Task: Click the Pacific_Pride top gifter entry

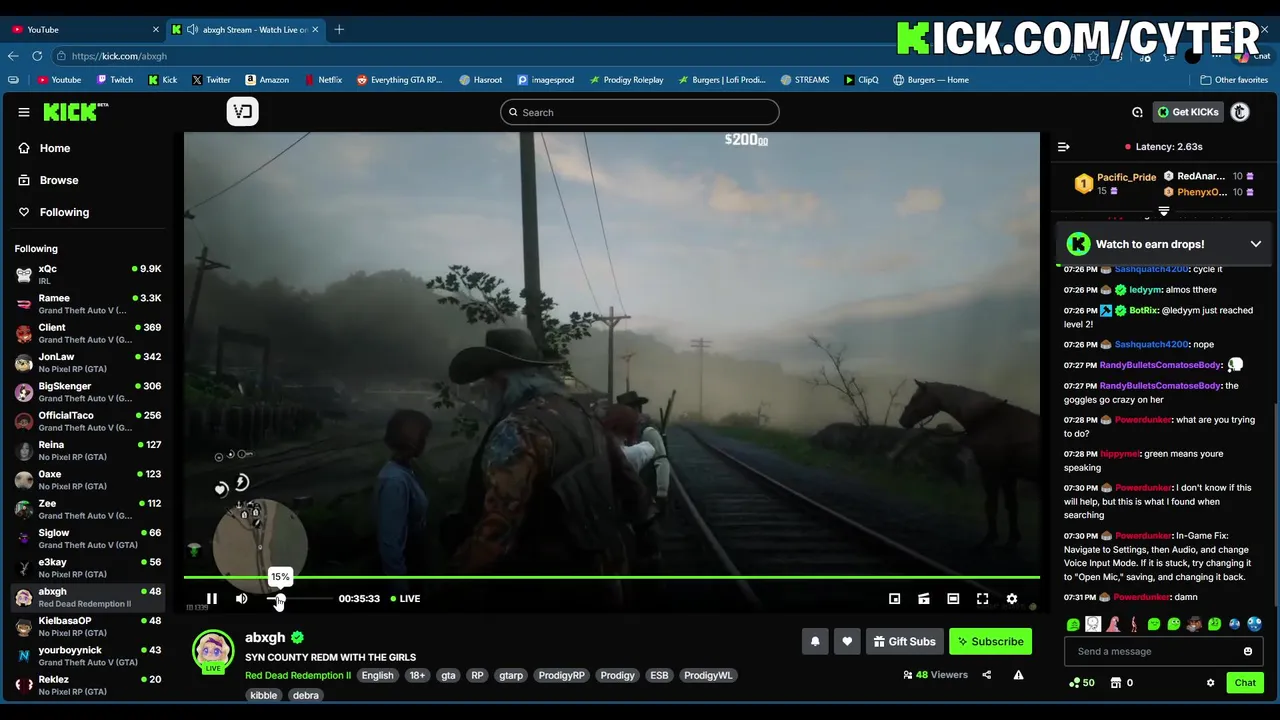Action: point(1115,183)
